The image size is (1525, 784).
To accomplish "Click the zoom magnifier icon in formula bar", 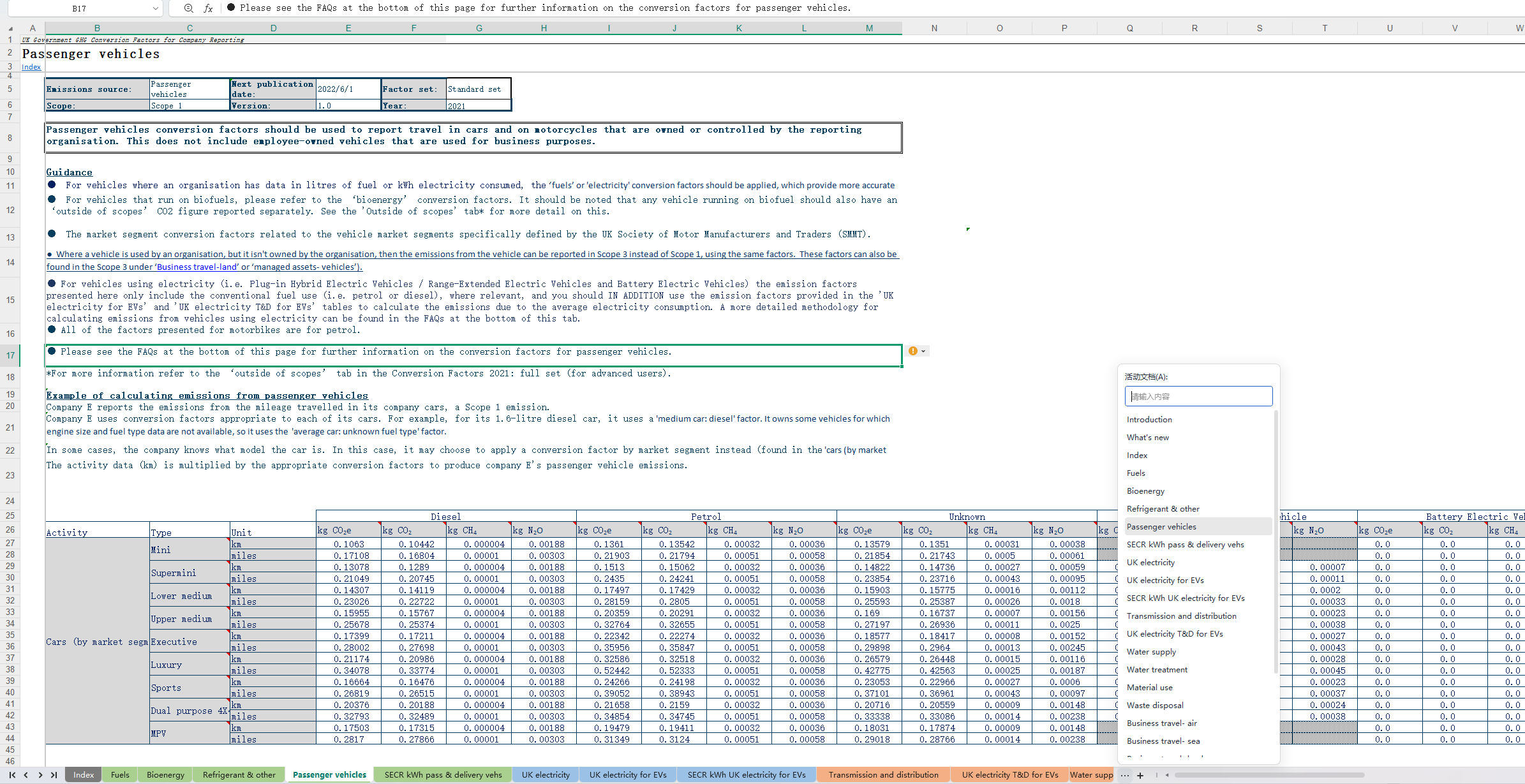I will click(x=188, y=8).
